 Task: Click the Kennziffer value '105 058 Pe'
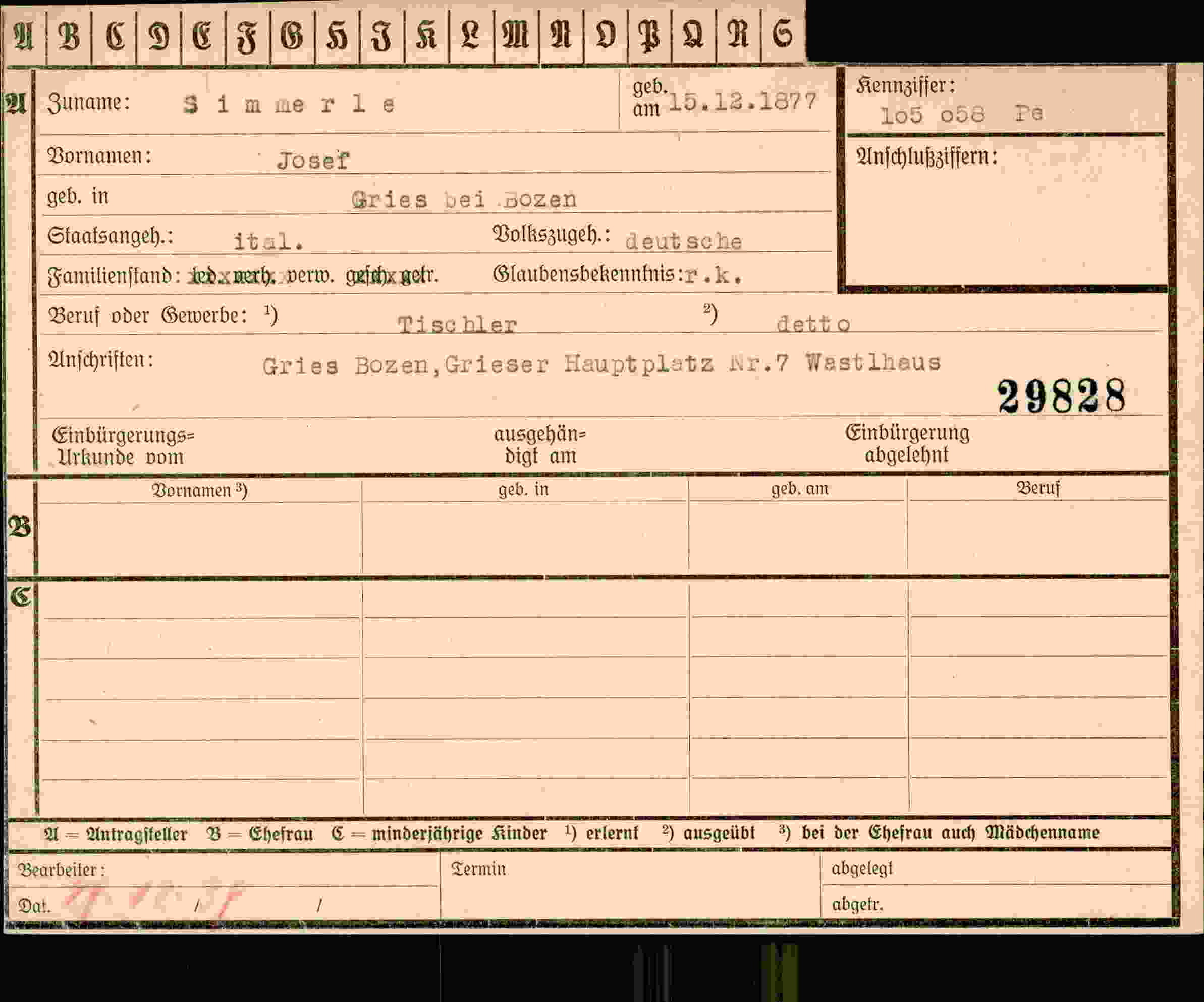[x=961, y=114]
